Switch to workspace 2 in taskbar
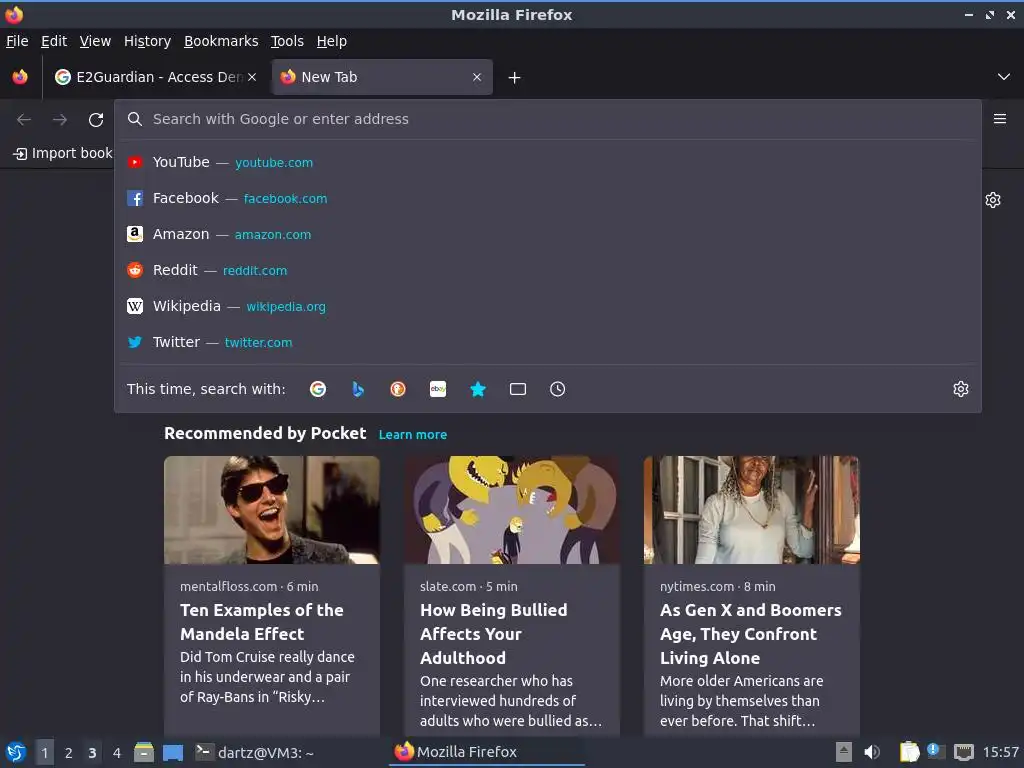The height and width of the screenshot is (768, 1024). click(69, 753)
